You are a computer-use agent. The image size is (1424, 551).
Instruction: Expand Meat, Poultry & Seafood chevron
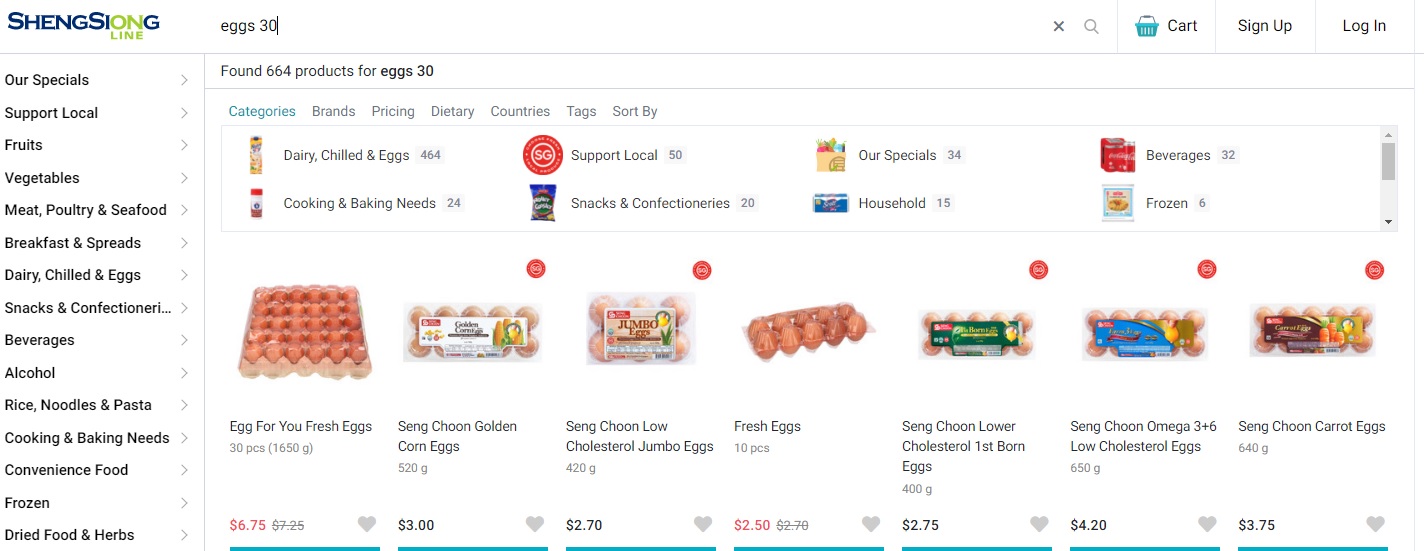[184, 210]
